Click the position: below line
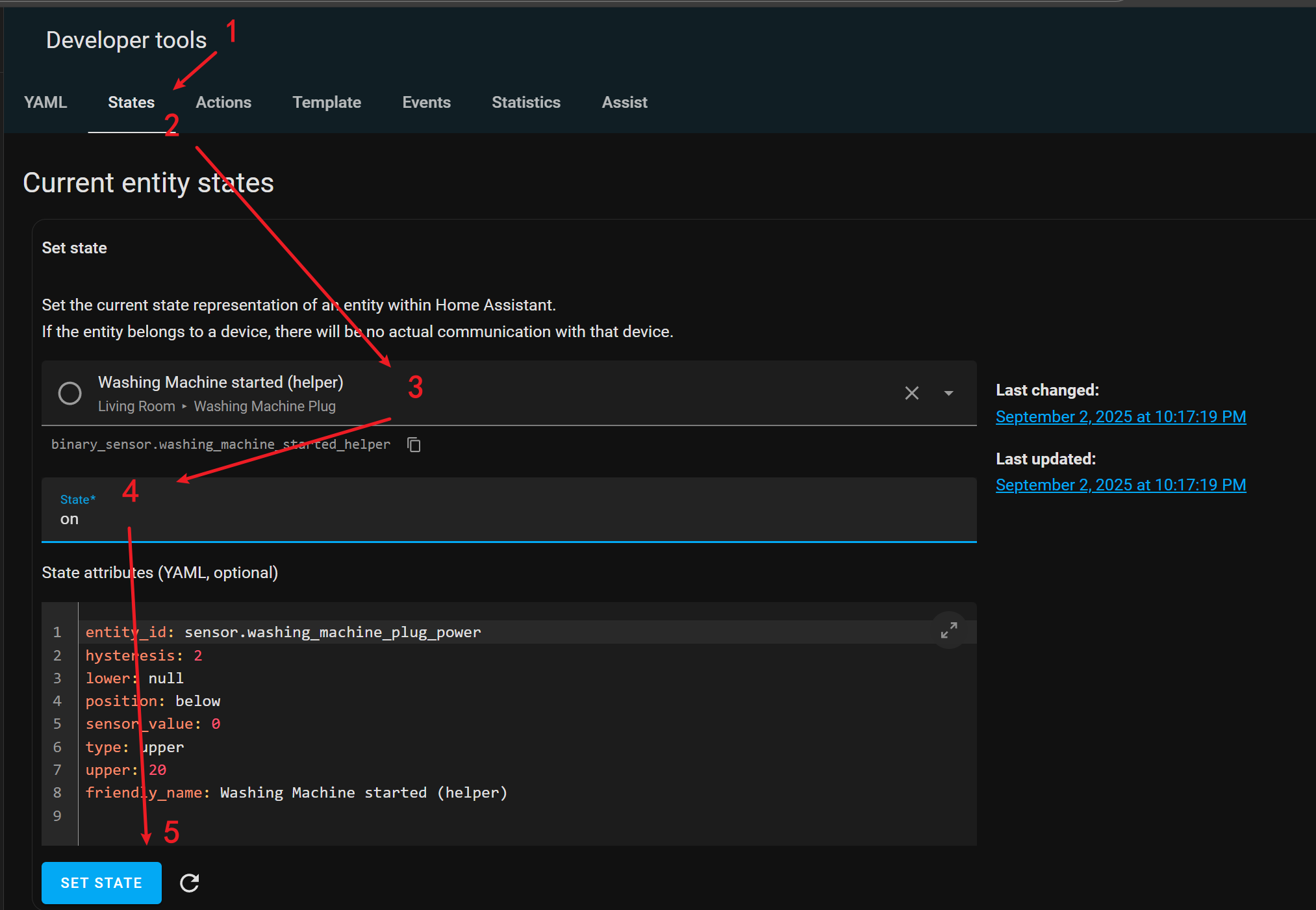 [153, 701]
